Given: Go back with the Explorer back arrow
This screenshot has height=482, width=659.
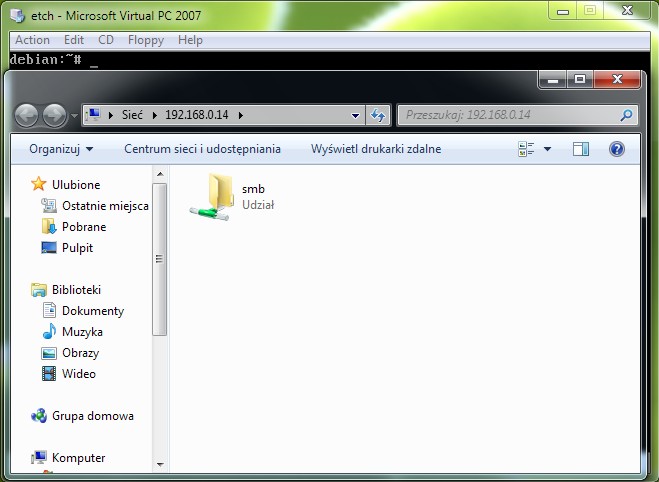Looking at the screenshot, I should [26, 115].
